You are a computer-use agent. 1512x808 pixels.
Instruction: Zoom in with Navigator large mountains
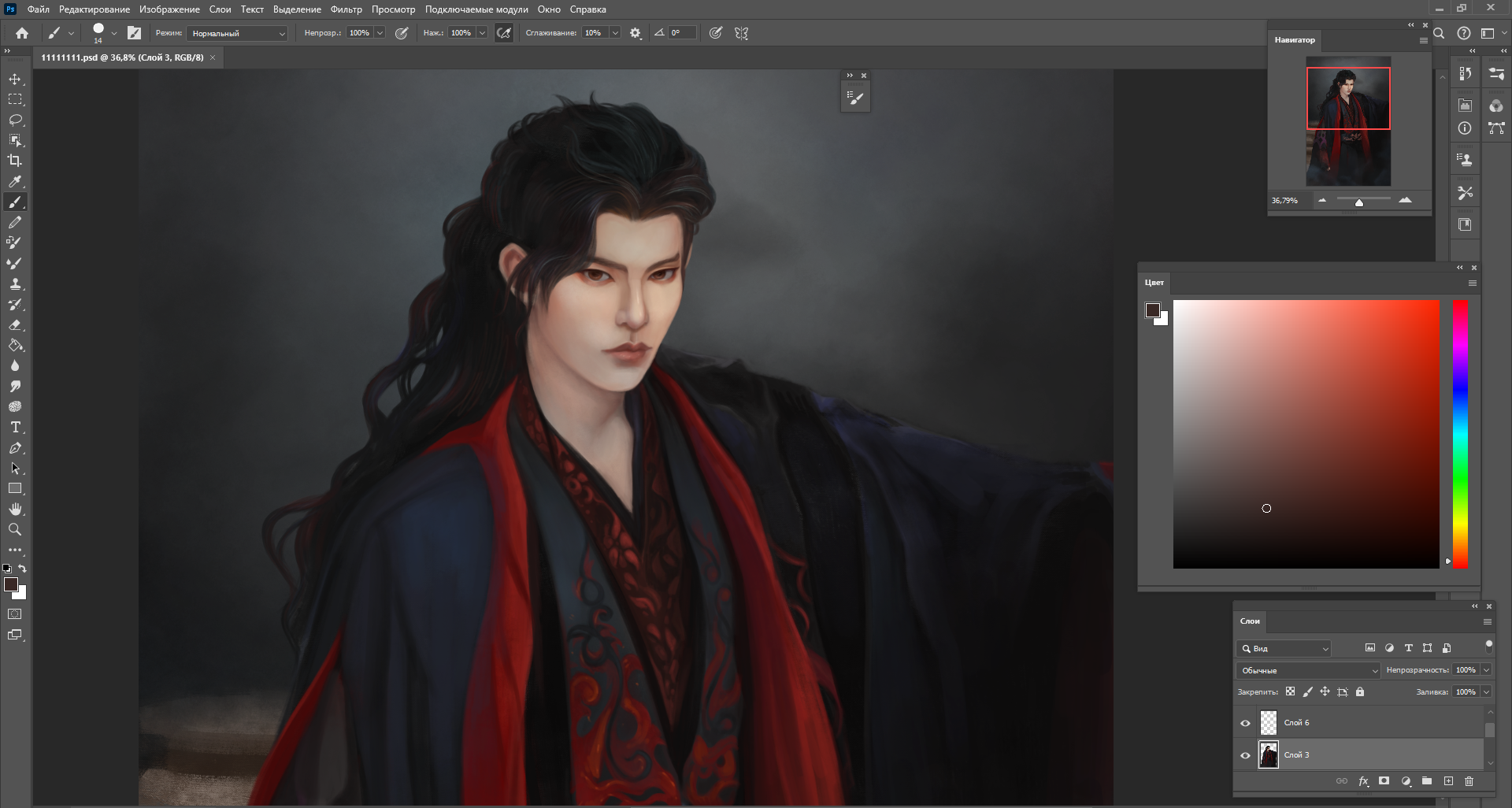(1405, 201)
